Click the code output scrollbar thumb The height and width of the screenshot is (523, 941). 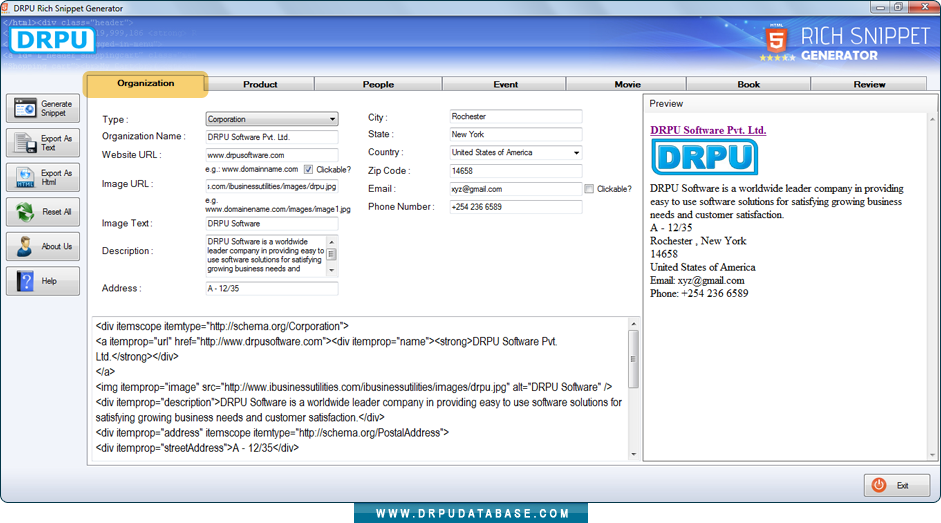tap(633, 359)
